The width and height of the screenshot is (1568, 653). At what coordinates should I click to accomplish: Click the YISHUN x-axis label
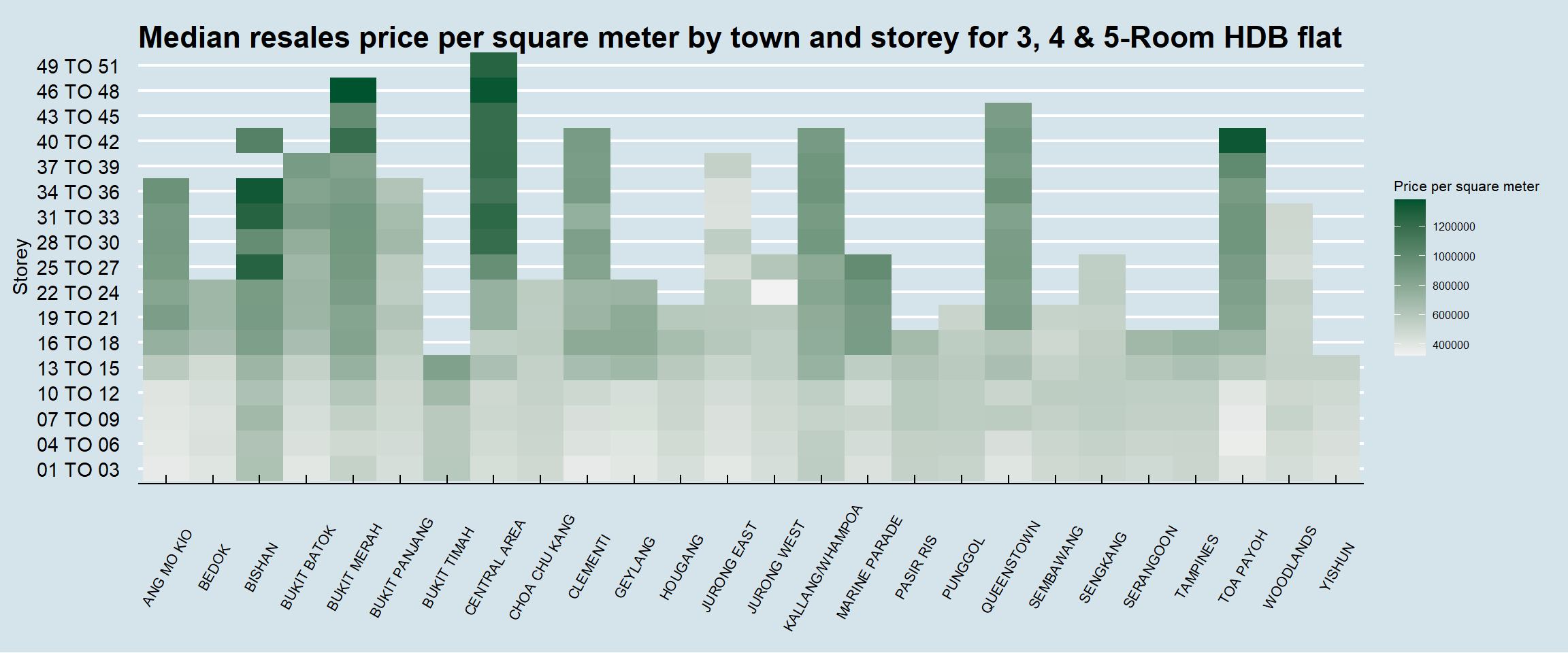click(1337, 566)
